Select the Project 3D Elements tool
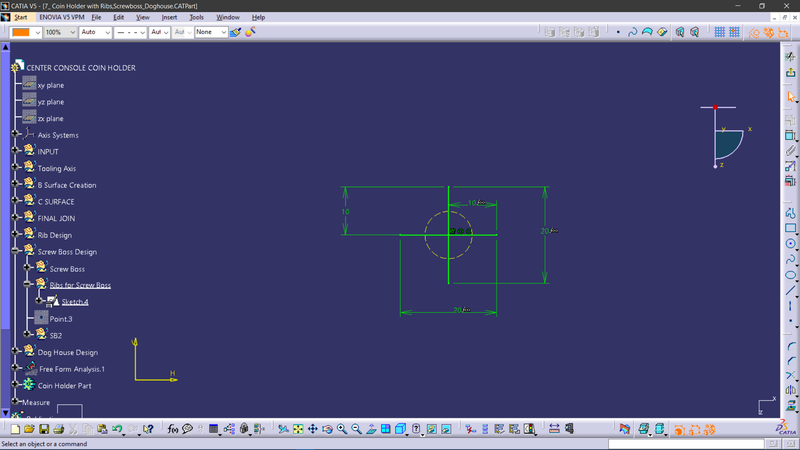Screen dimensions: 800x450 pos(790,406)
